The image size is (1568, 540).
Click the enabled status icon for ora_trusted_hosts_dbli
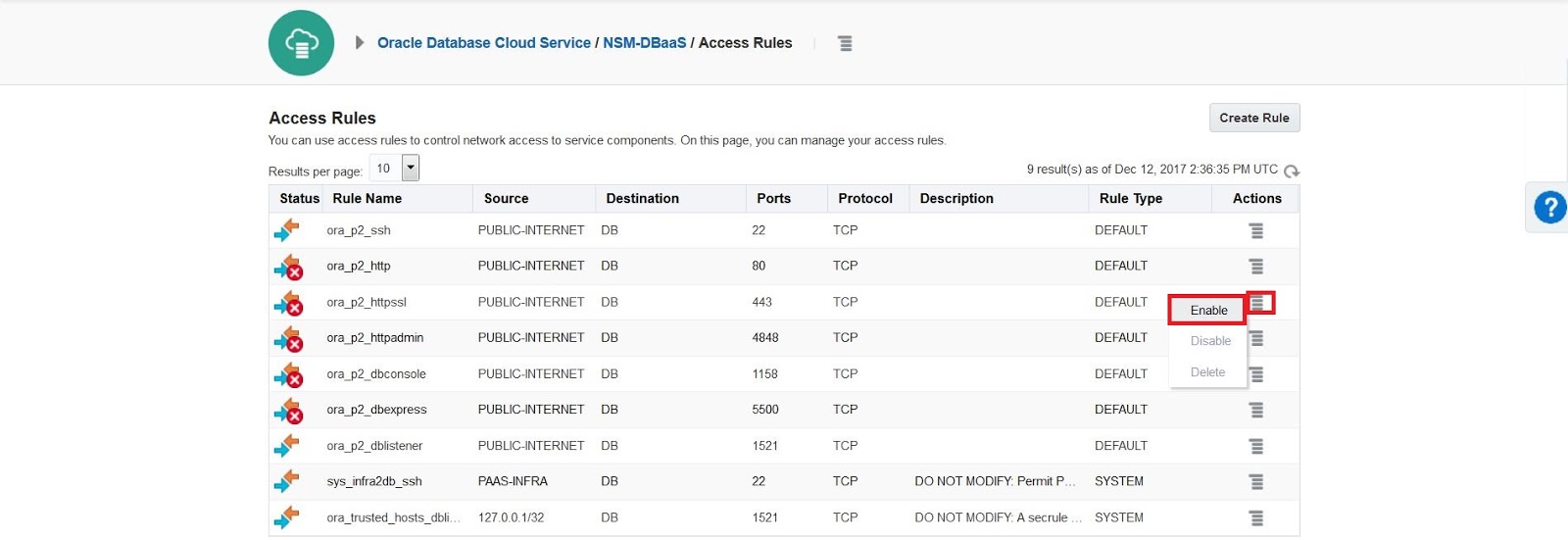click(x=287, y=517)
